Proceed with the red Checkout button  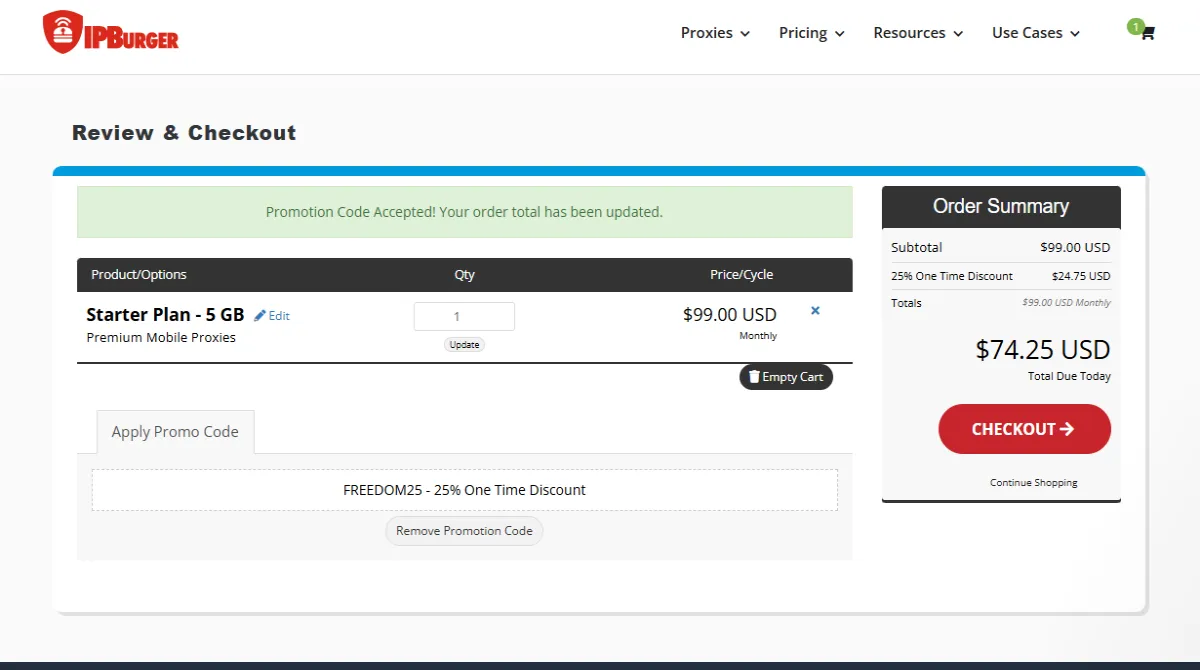tap(1024, 429)
